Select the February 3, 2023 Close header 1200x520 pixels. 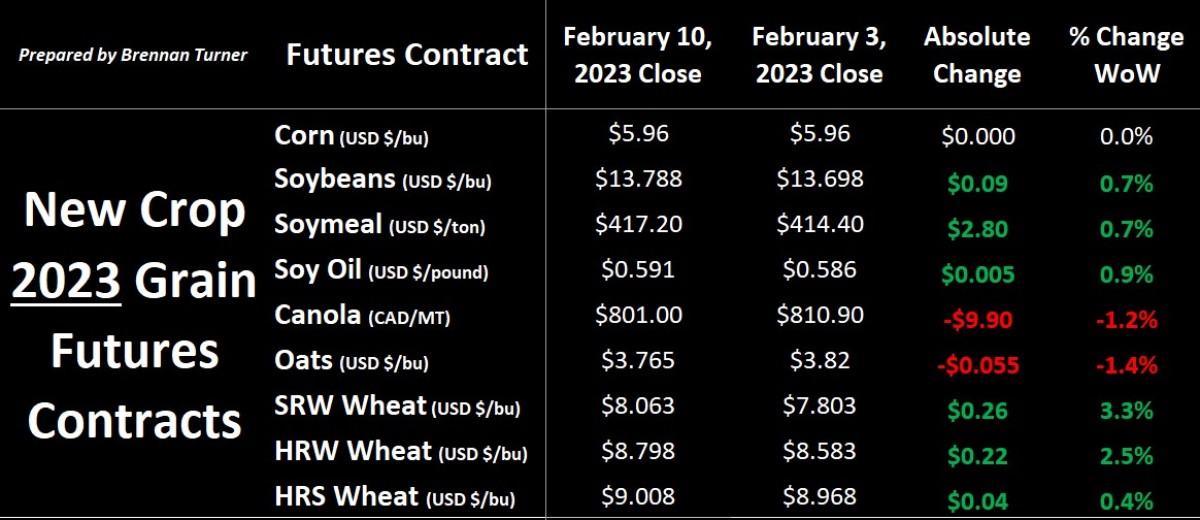[817, 55]
